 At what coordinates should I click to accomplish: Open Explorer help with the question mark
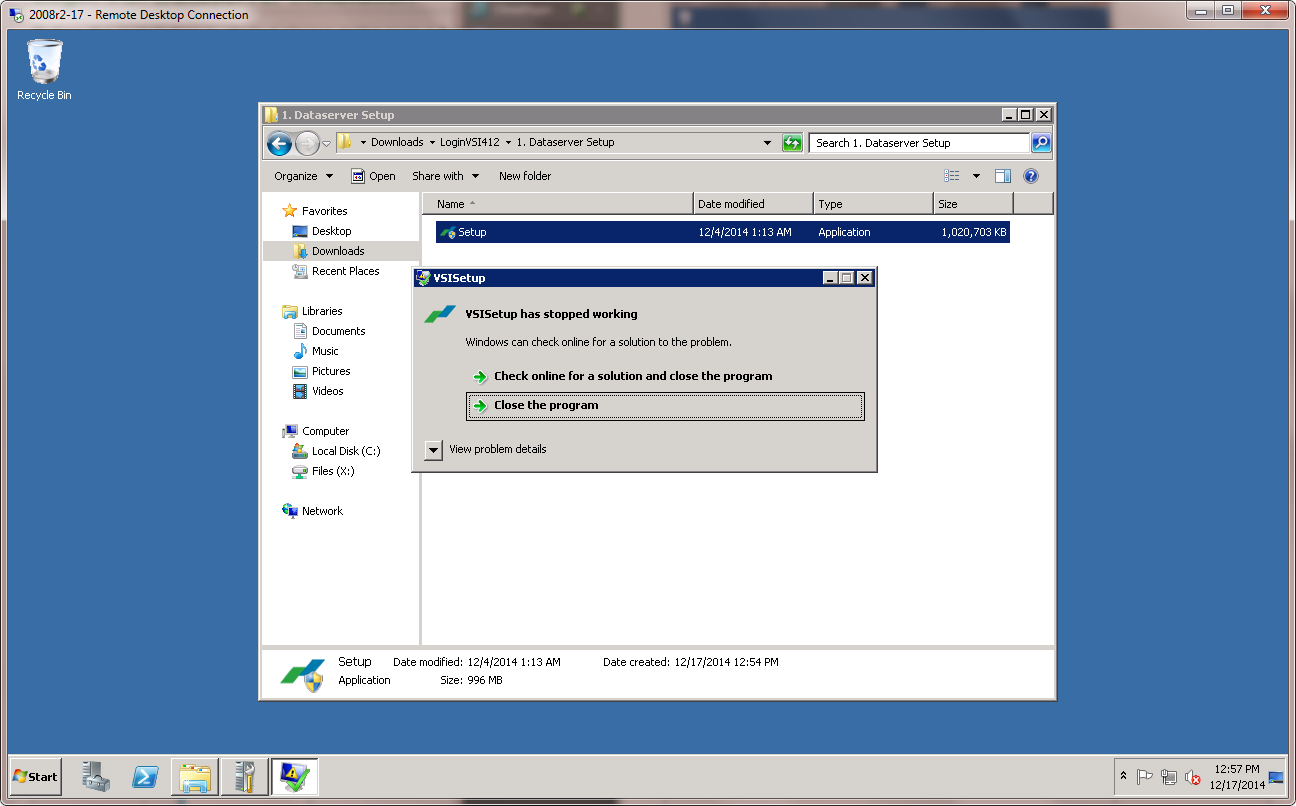(x=1031, y=176)
